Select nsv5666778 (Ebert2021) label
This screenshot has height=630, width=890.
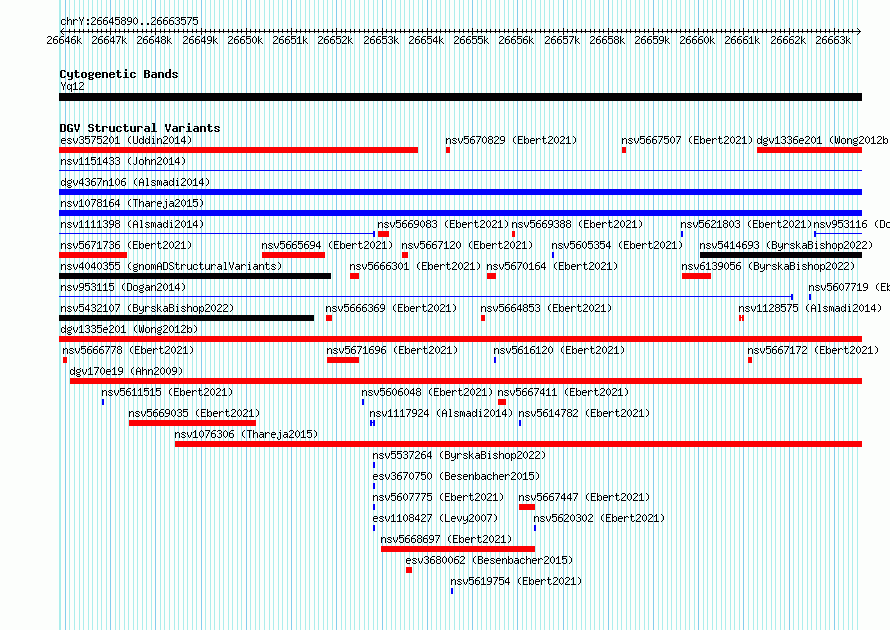point(128,350)
